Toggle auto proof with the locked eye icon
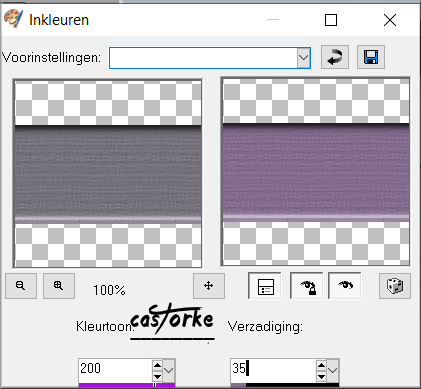Image resolution: width=421 pixels, height=389 pixels. 307,286
